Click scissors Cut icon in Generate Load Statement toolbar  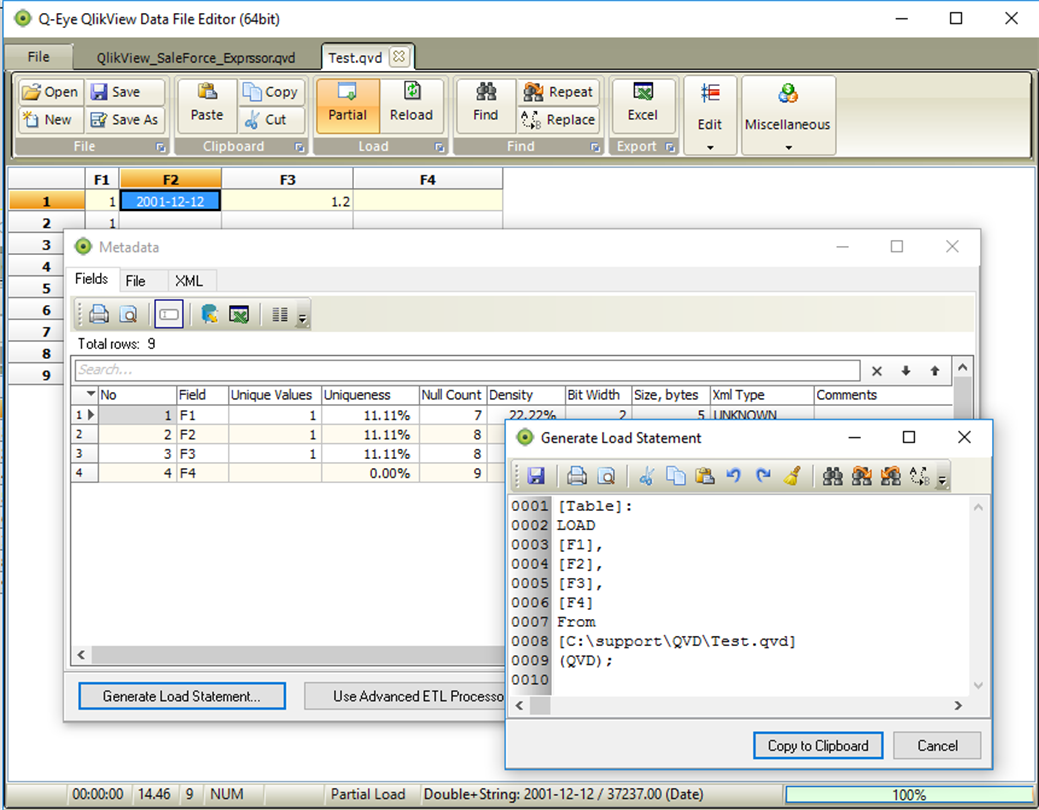pos(647,476)
